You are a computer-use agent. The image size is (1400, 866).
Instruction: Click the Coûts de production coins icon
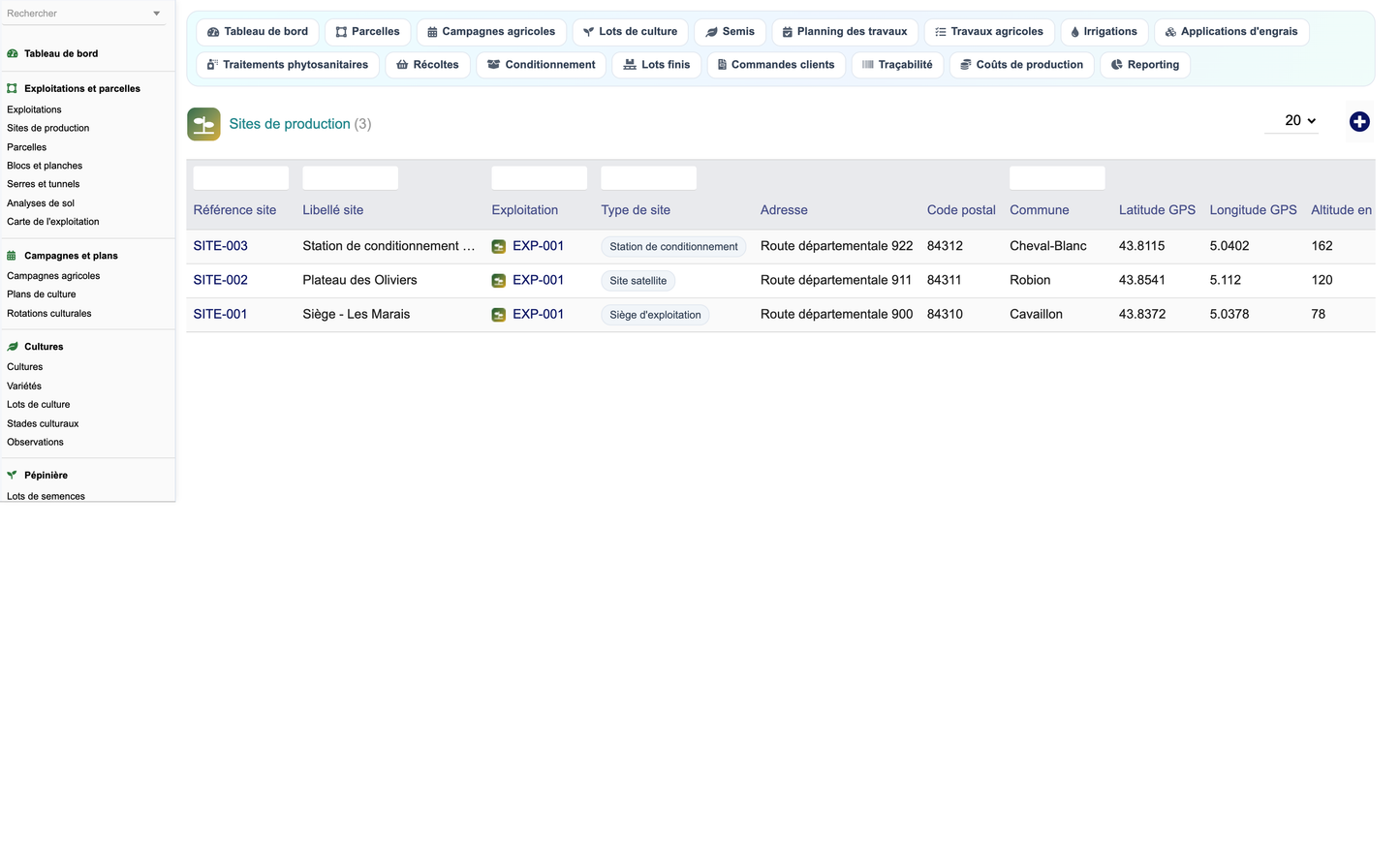[x=966, y=65]
